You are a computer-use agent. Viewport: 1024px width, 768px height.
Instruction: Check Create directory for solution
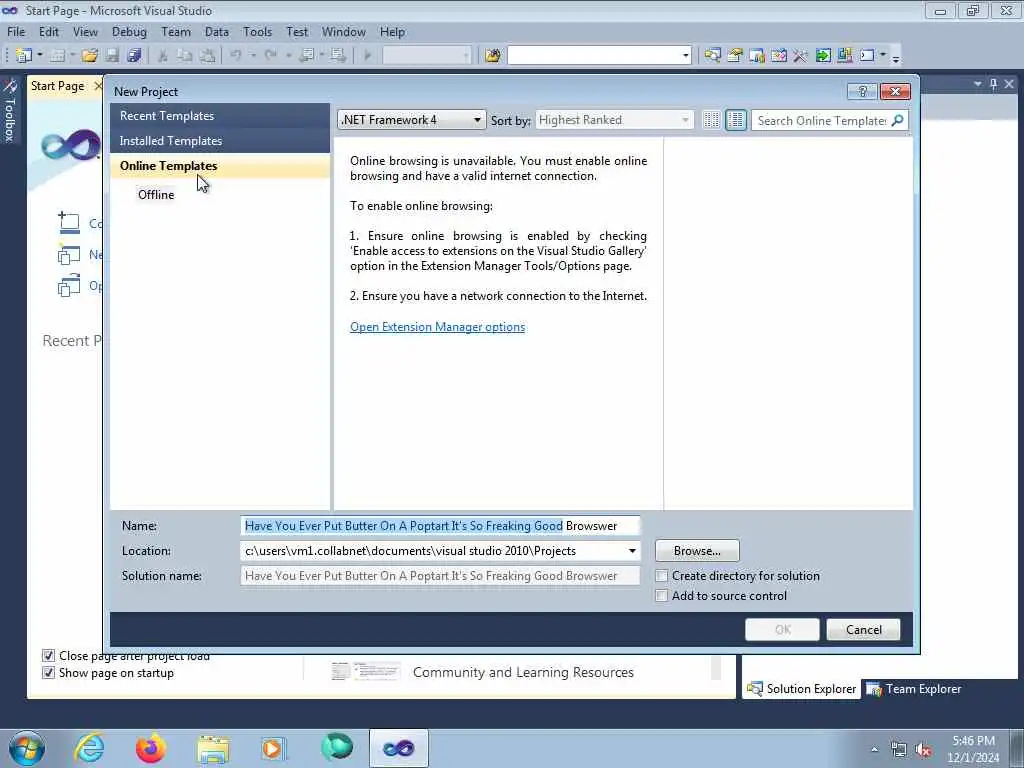662,575
